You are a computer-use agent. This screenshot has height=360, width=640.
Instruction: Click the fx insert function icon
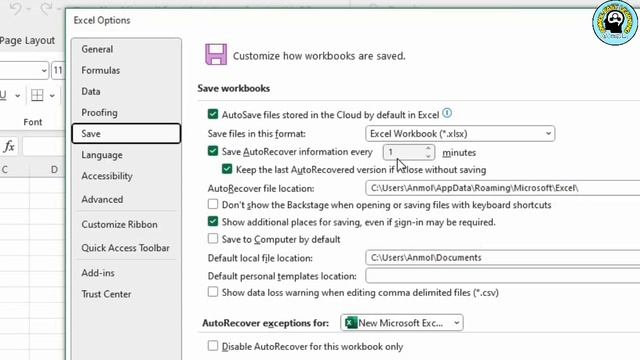pyautogui.click(x=9, y=146)
